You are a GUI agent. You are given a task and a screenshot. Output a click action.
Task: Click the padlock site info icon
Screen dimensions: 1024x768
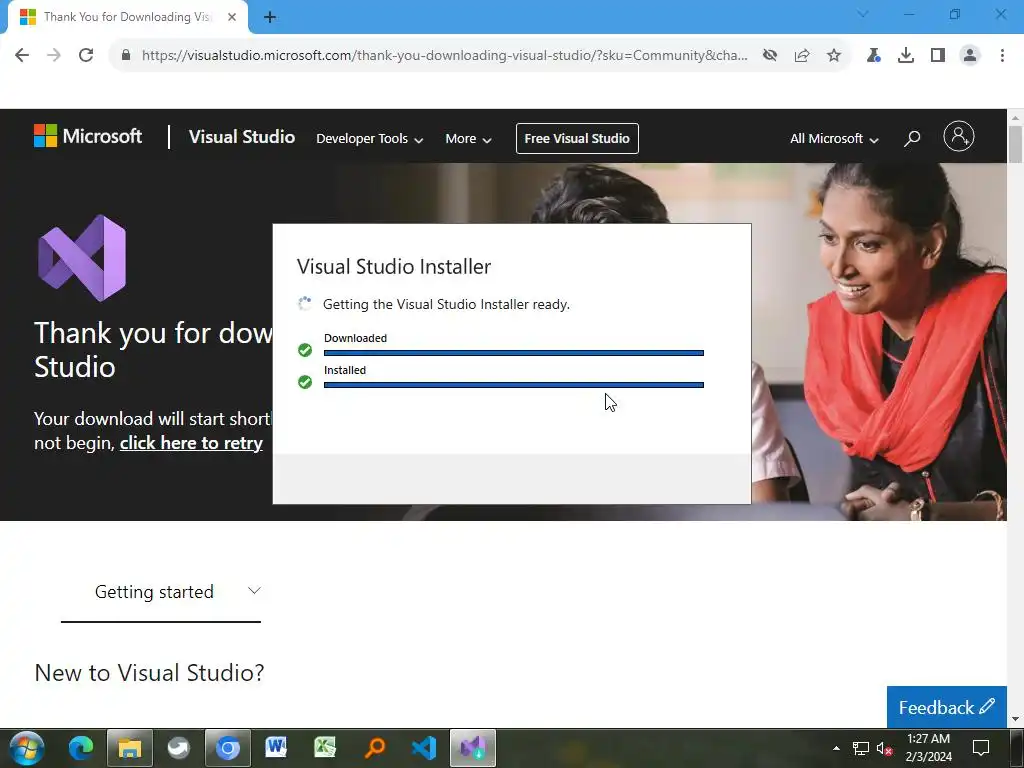pos(126,56)
